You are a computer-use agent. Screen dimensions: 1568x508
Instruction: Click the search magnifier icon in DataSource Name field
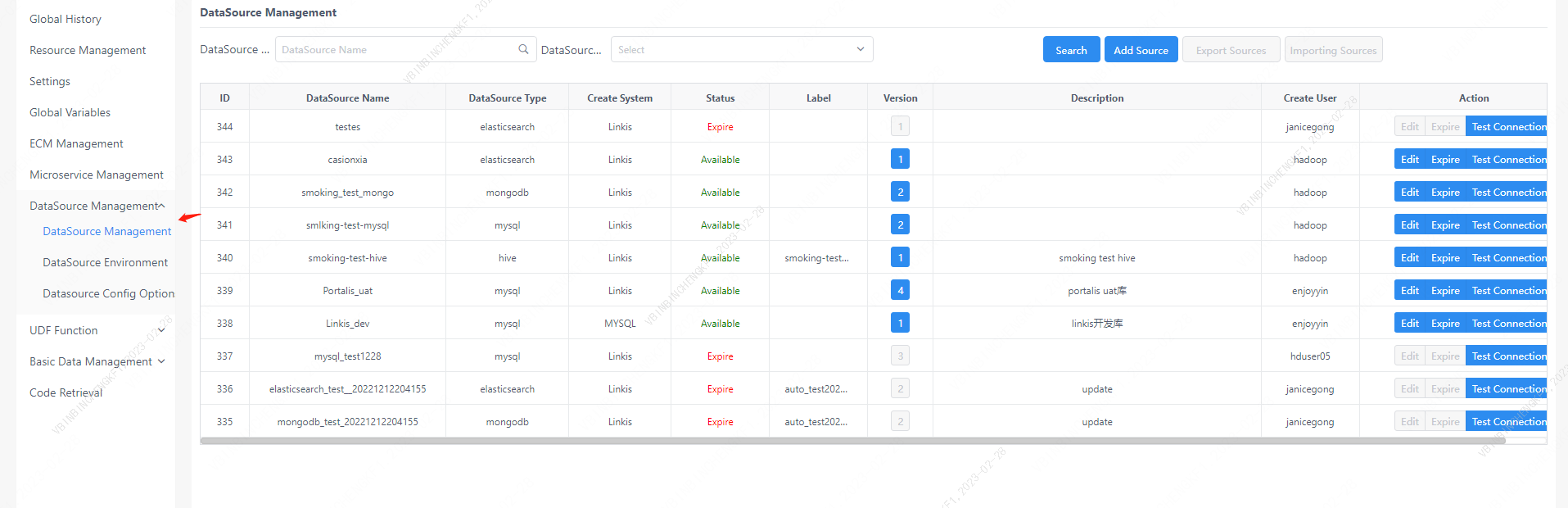click(523, 49)
